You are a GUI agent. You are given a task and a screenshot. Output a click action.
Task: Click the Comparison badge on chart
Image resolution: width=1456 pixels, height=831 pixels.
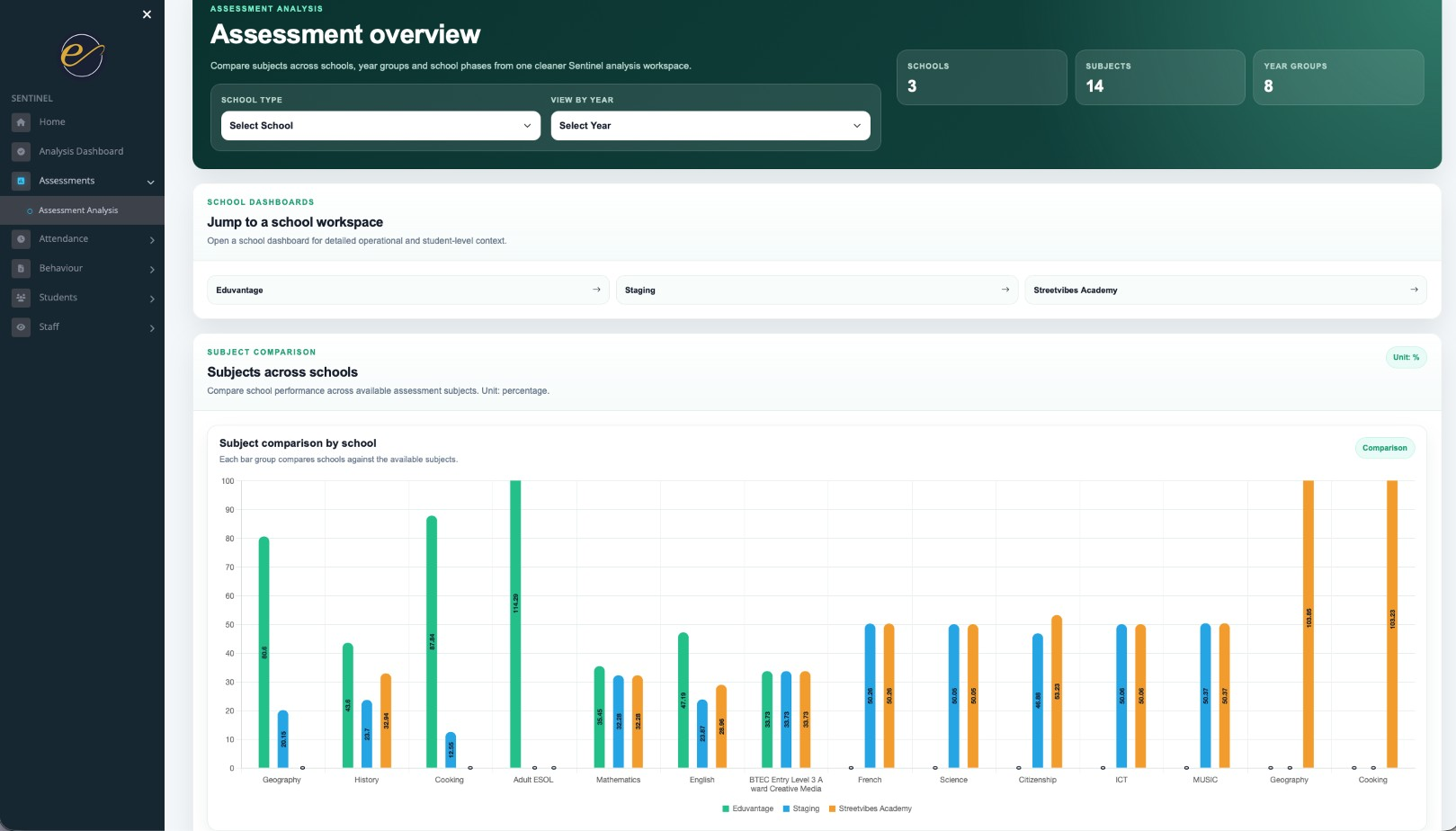point(1384,448)
